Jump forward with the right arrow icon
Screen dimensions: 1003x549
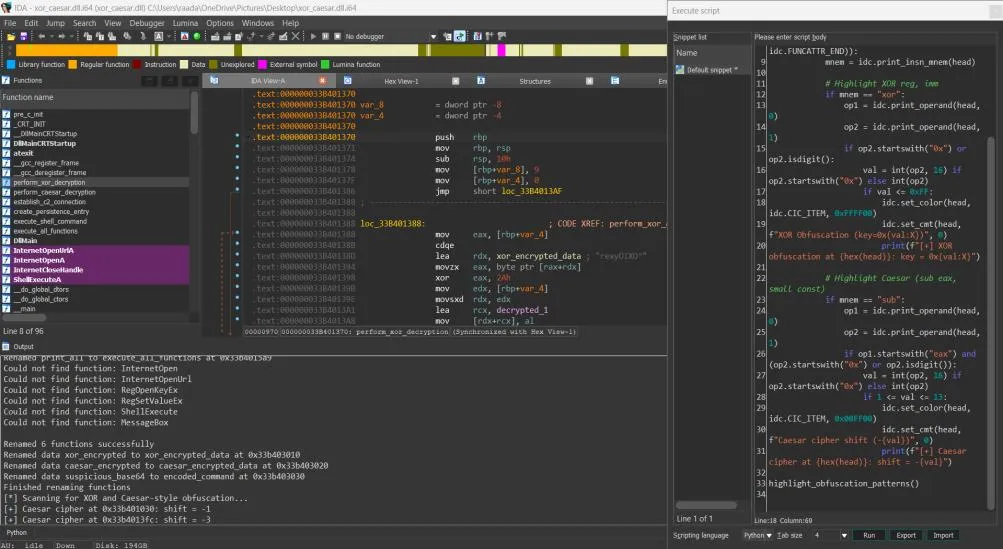click(62, 36)
